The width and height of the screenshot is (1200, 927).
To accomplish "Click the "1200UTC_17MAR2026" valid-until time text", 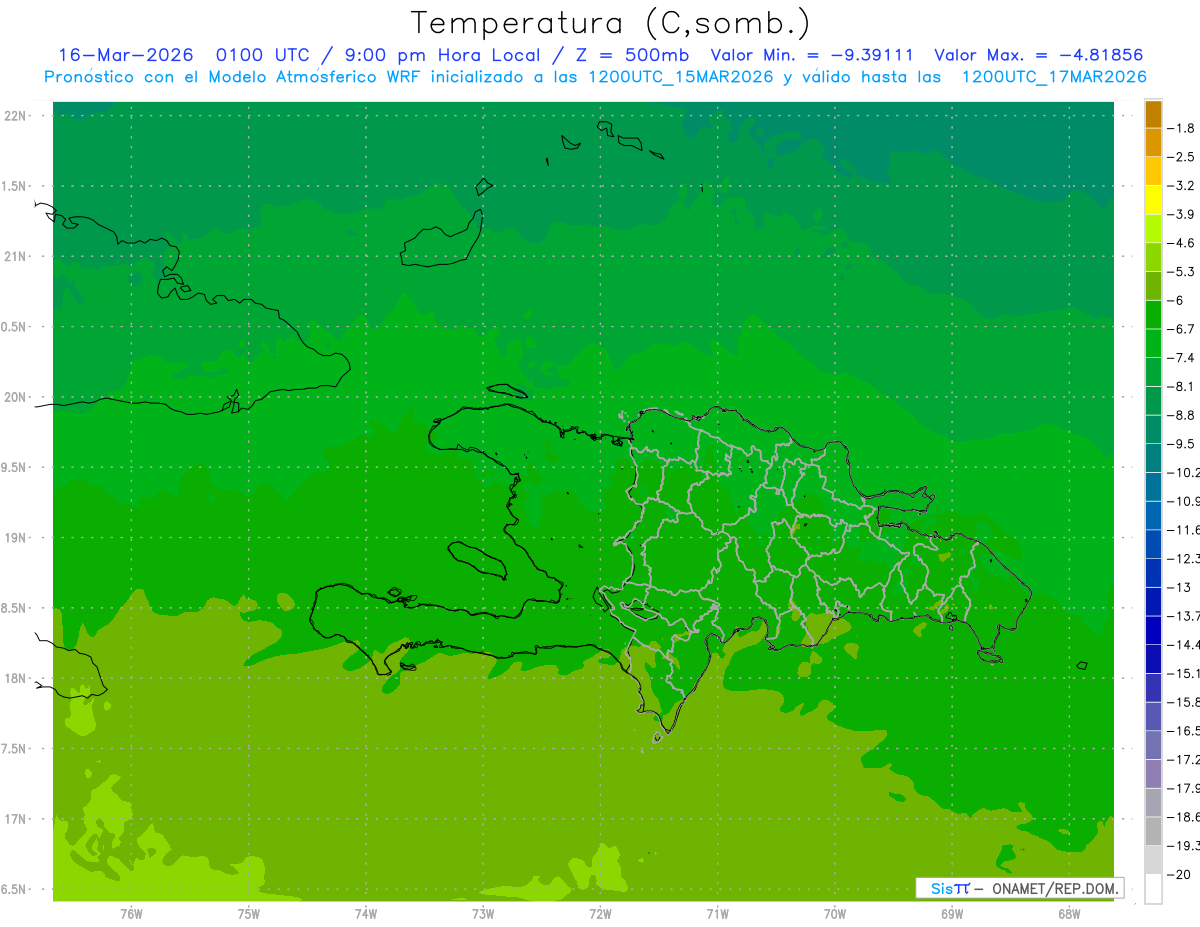I will click(1054, 77).
